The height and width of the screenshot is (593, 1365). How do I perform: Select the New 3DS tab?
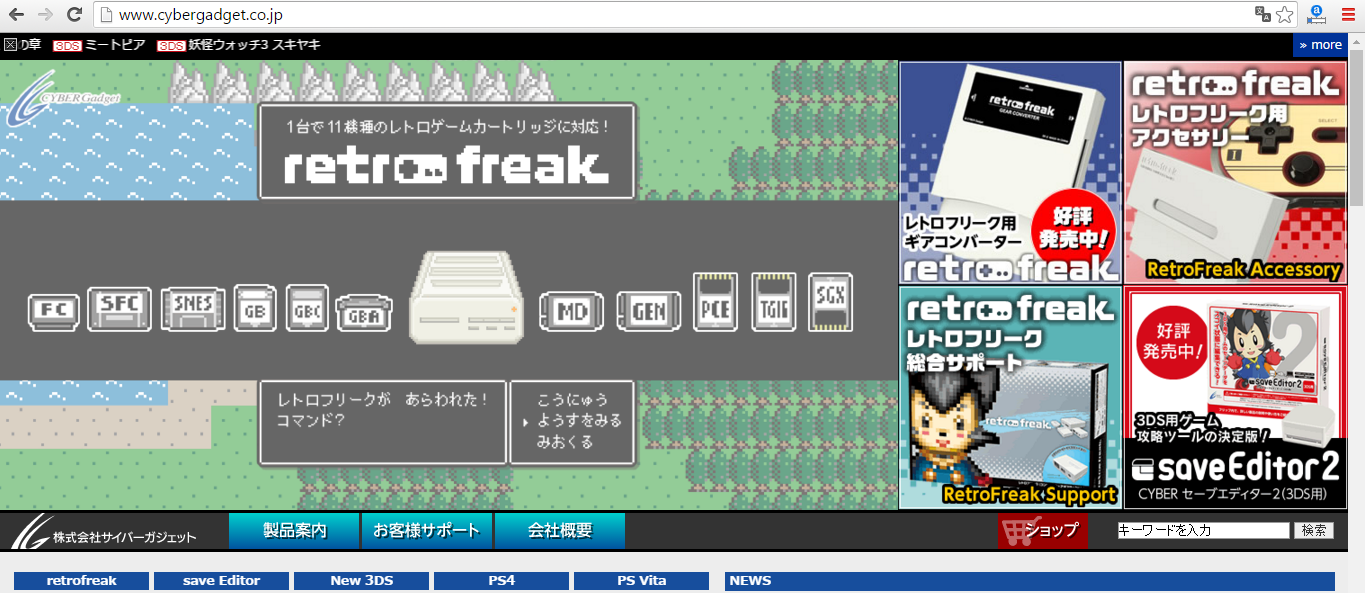(x=361, y=581)
